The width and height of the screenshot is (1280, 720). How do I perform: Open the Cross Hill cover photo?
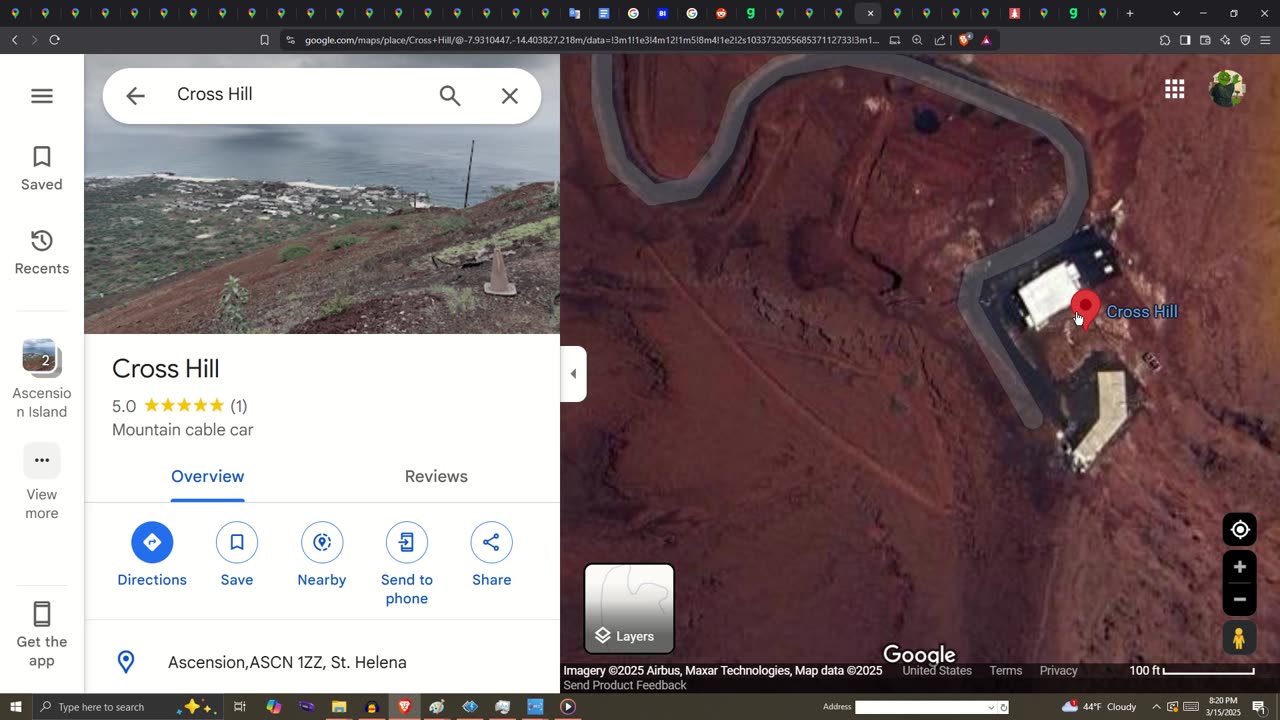click(x=322, y=194)
